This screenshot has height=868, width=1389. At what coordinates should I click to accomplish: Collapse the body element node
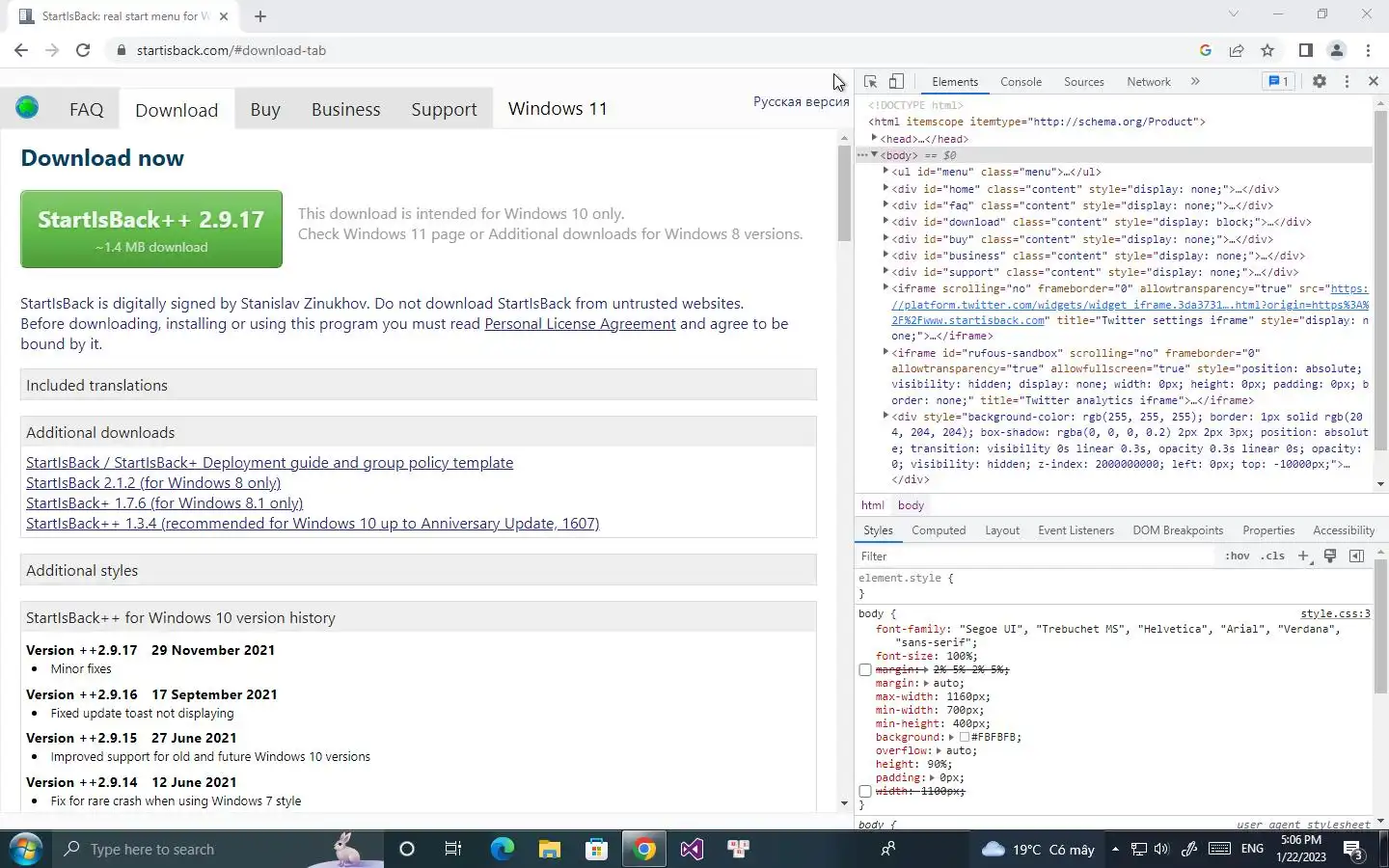click(x=874, y=155)
